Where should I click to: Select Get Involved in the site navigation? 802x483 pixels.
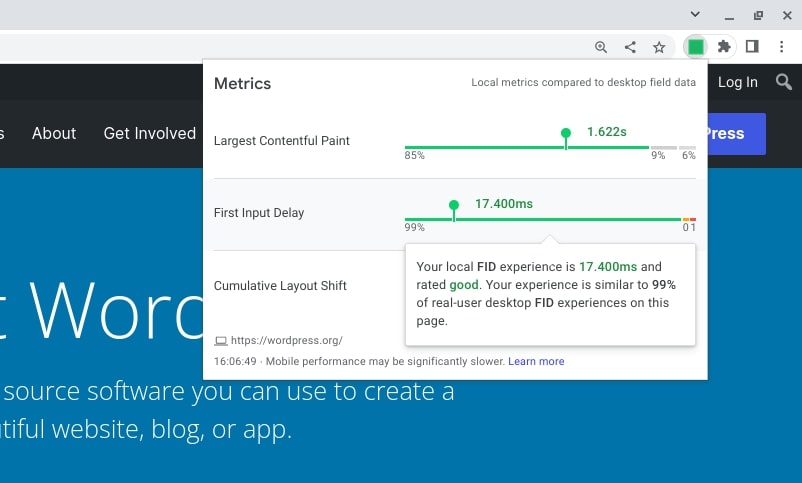click(x=150, y=133)
